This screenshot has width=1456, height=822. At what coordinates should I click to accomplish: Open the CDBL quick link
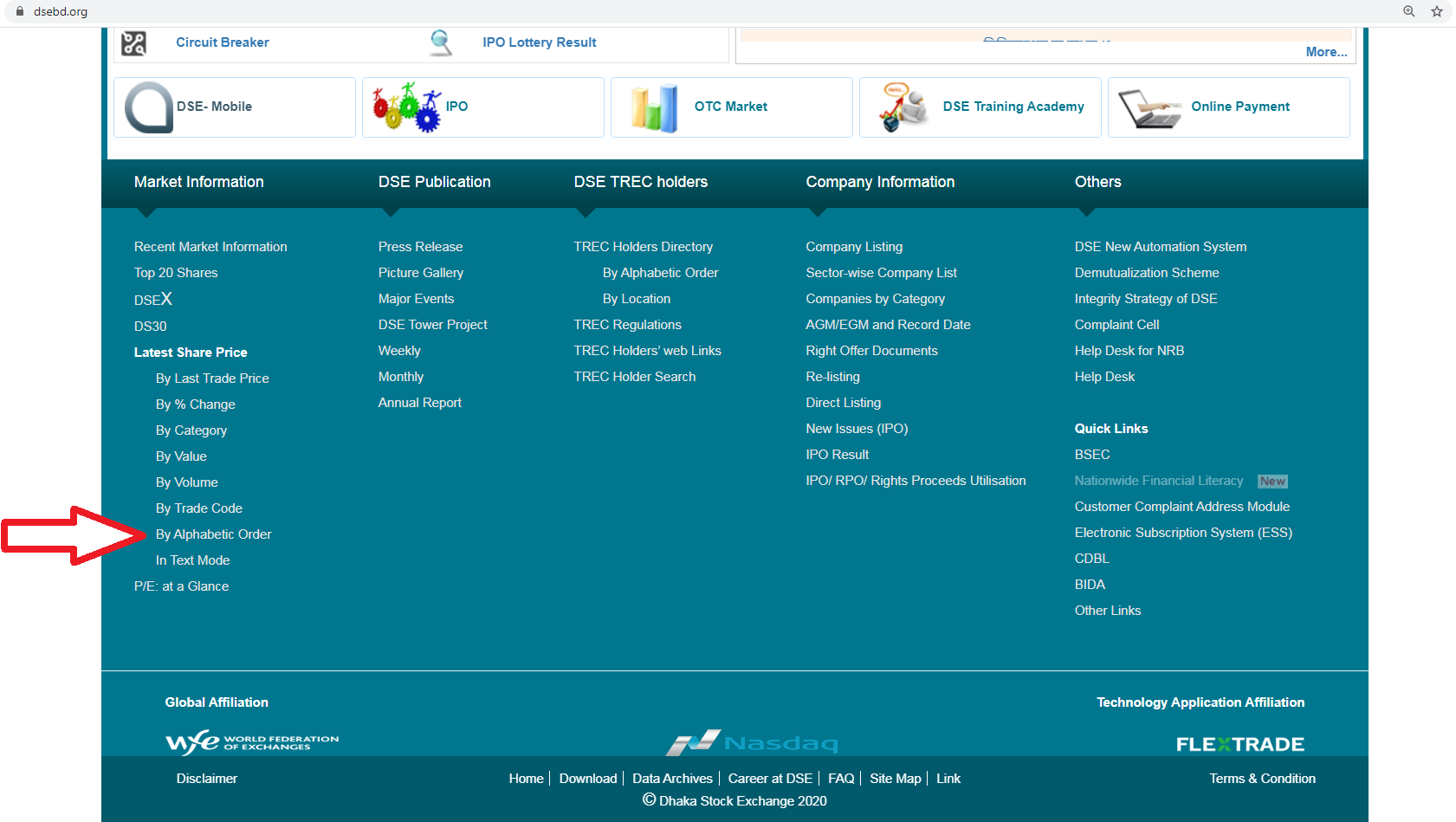point(1092,559)
